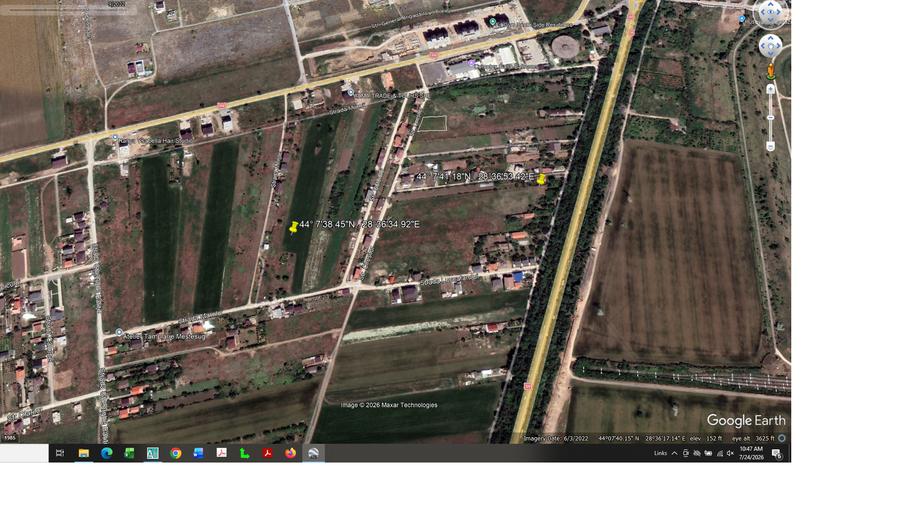Viewport: 900px width, 506px height.
Task: Open the green Excel taskbar icon
Action: click(129, 453)
